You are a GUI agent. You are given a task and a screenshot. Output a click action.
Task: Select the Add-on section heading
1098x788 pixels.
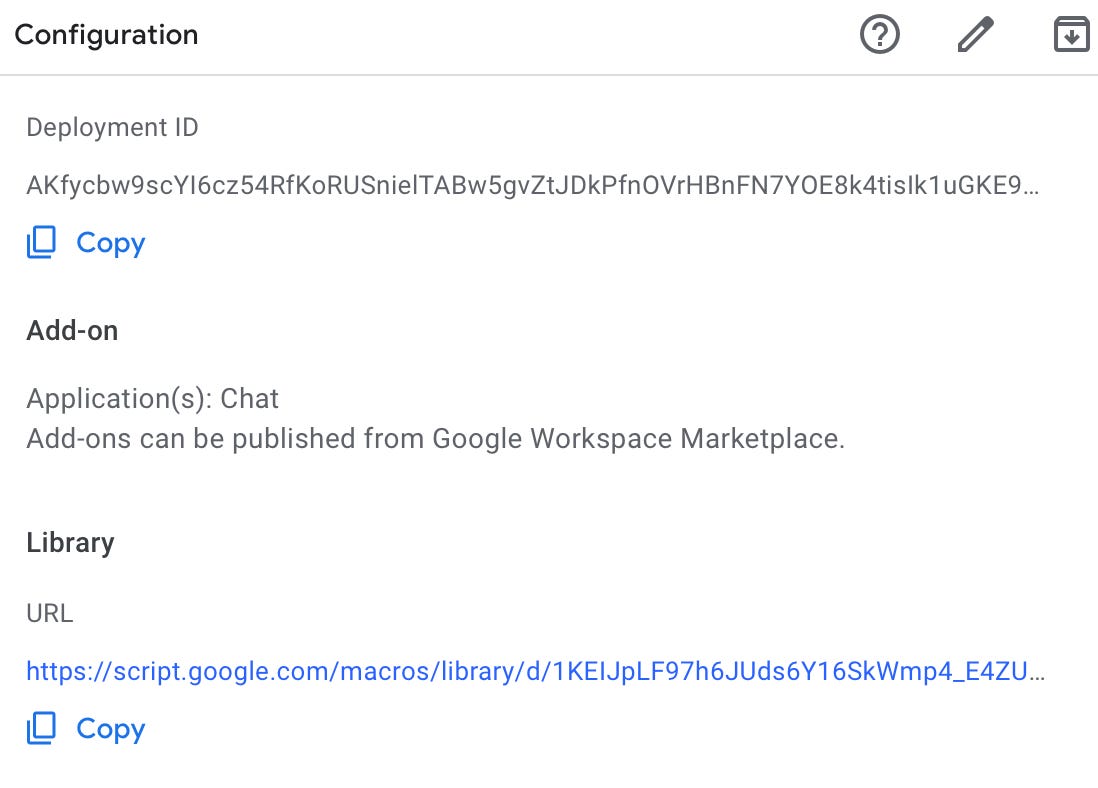[72, 331]
